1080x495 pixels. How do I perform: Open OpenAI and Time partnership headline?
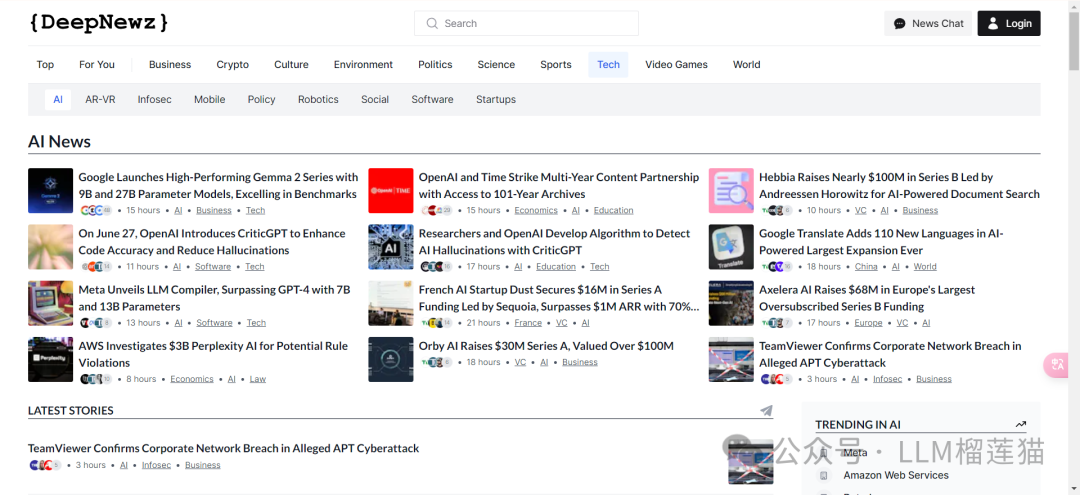[x=559, y=186]
